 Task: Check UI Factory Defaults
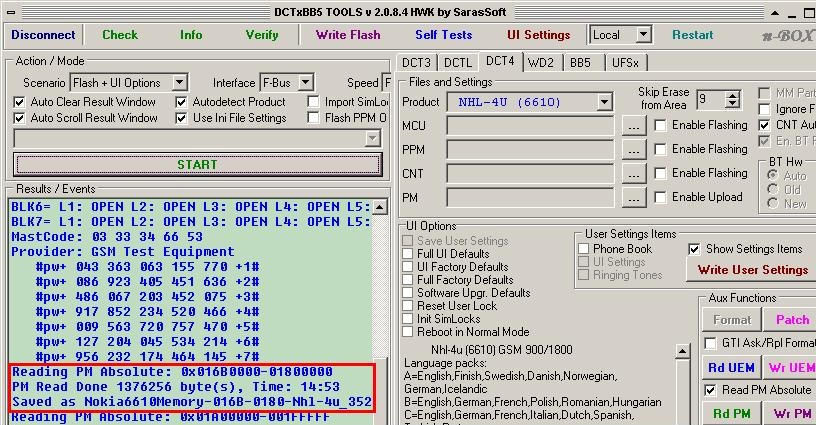(x=408, y=267)
